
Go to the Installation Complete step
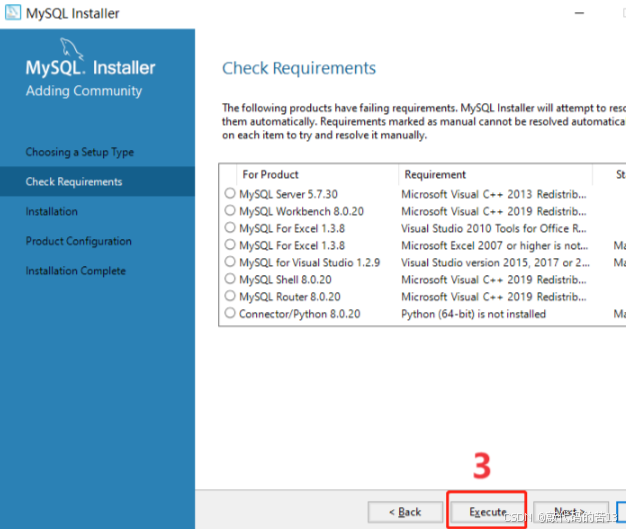75,271
